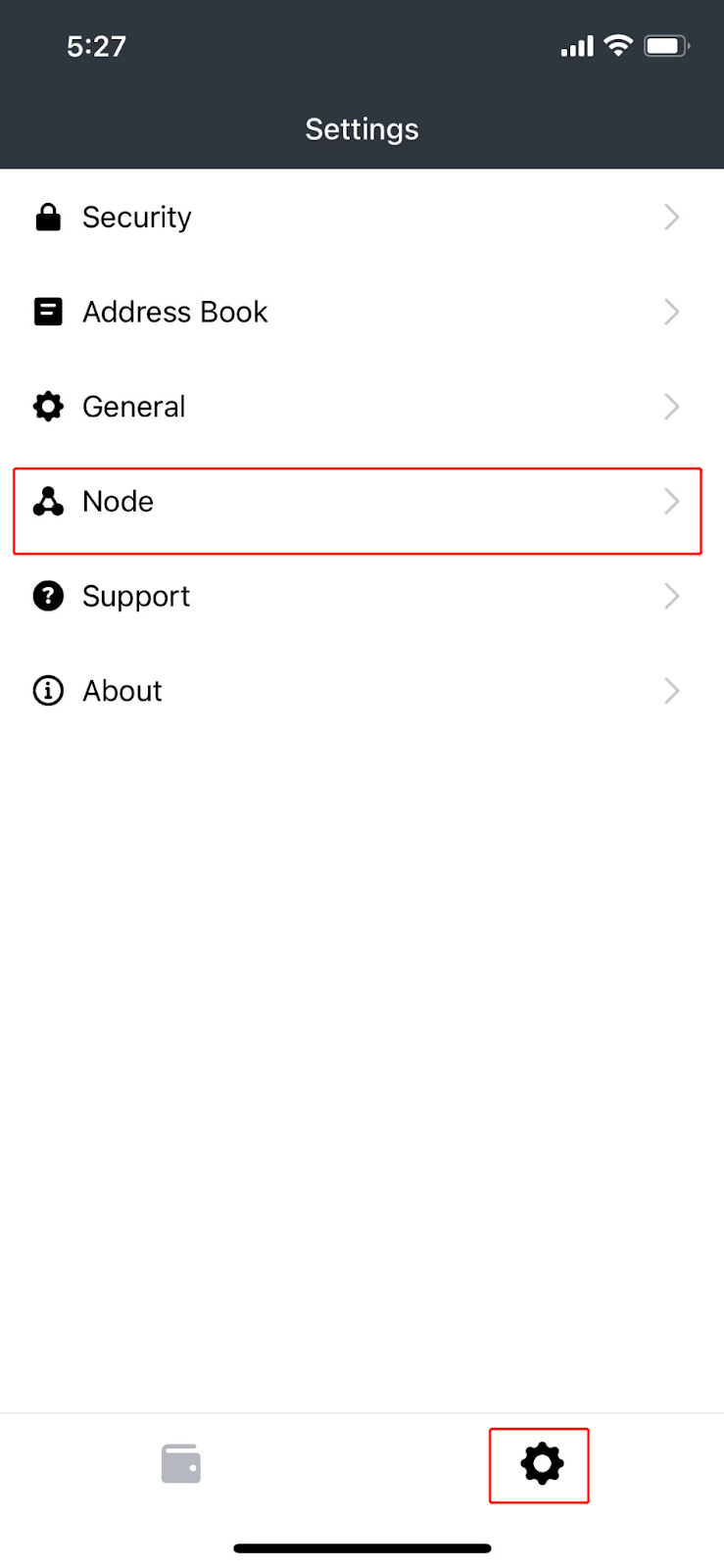Open Node label text
The width and height of the screenshot is (724, 1568).
tap(118, 502)
